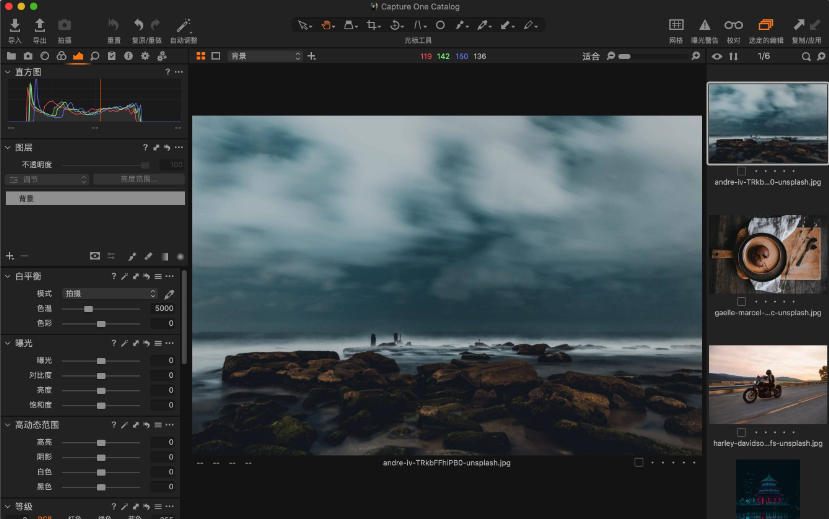Toggle Edit Selected Variants (选定的编辑)
The image size is (829, 519).
pos(766,25)
